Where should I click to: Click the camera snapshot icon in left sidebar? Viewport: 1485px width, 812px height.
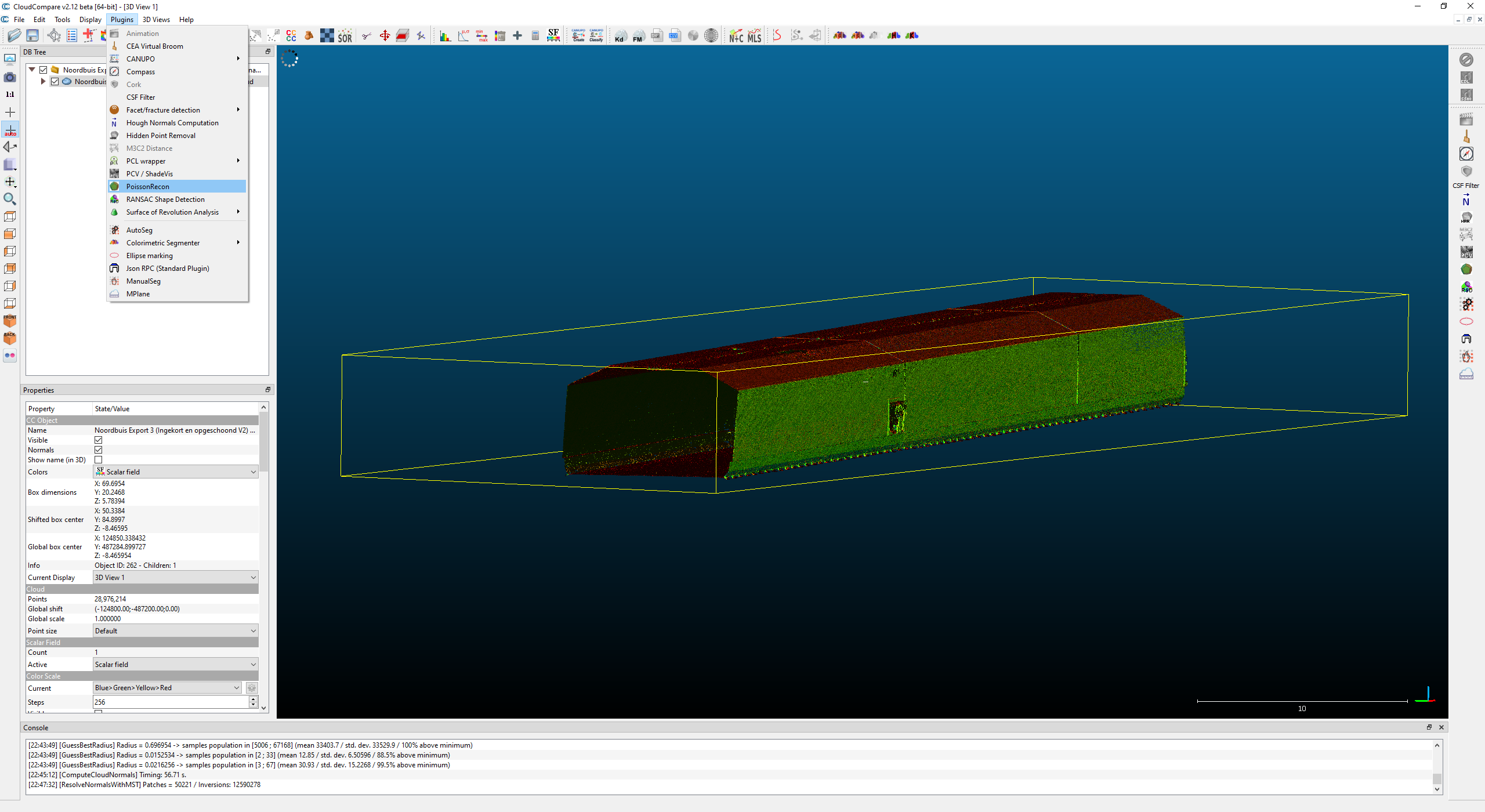click(x=10, y=77)
